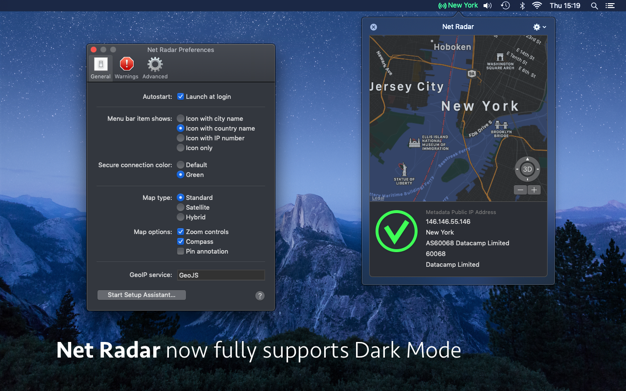Toggle Compass map option

coord(180,242)
